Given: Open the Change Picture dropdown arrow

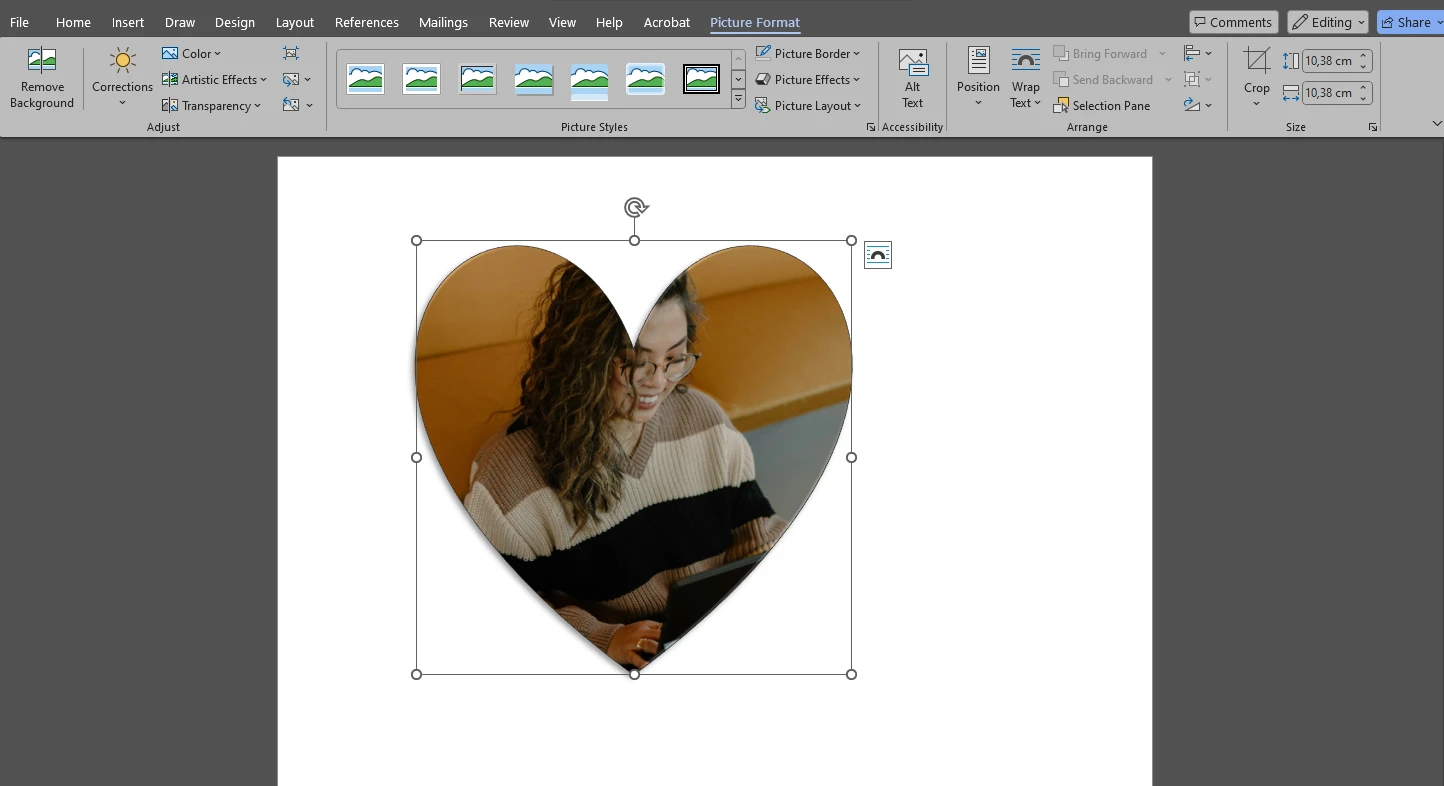Looking at the screenshot, I should point(308,80).
